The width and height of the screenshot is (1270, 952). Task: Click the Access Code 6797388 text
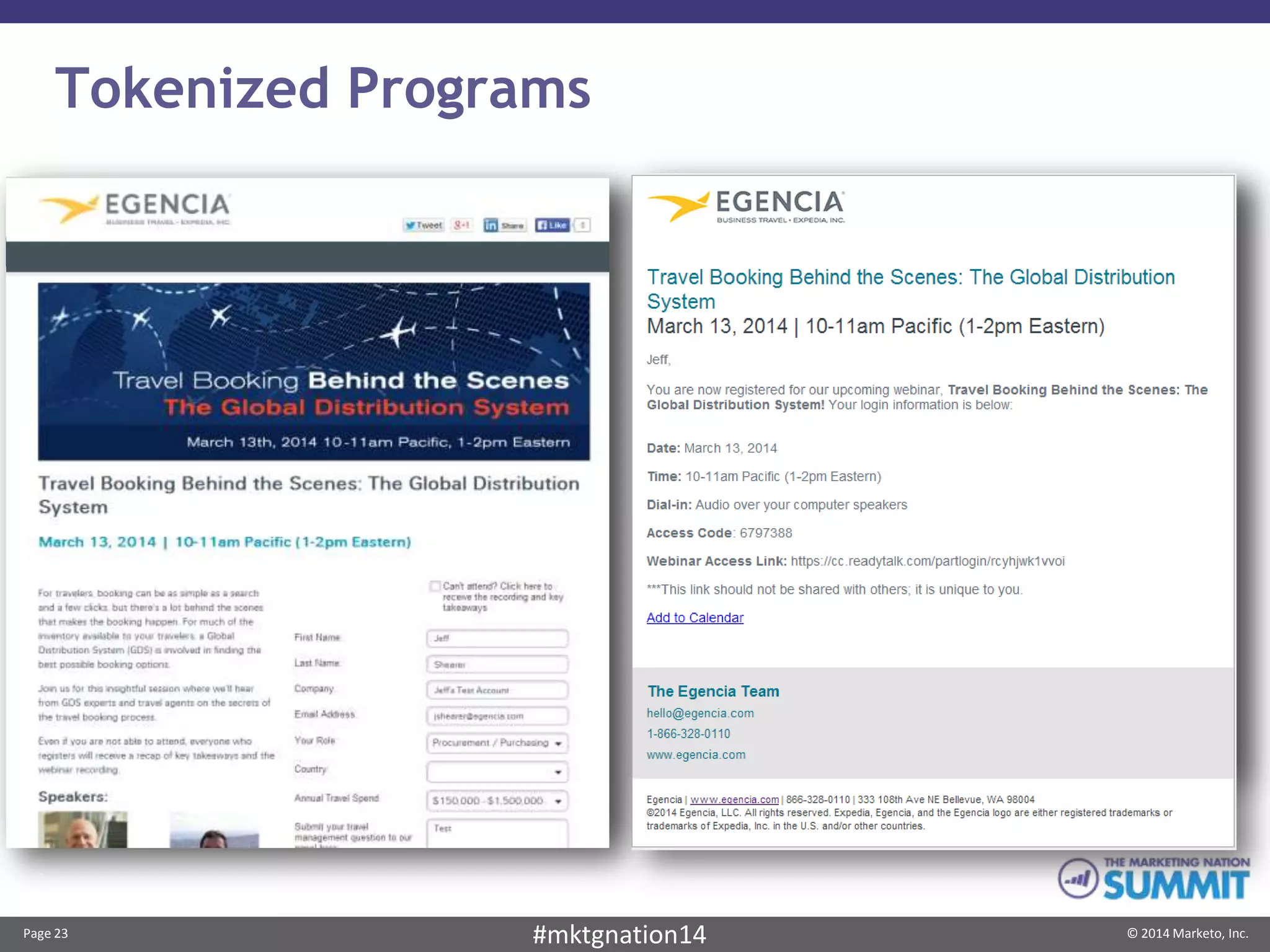(x=719, y=533)
